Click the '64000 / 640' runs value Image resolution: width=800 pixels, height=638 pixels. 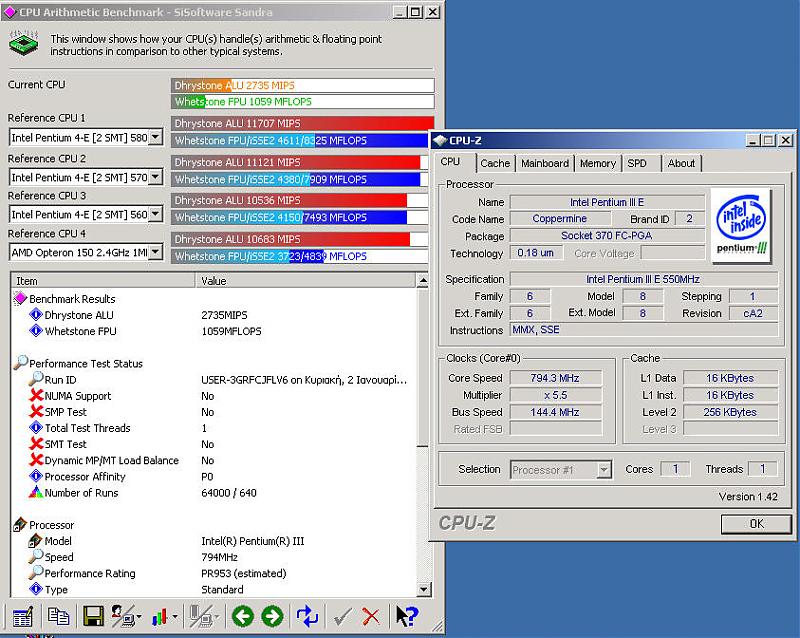pyautogui.click(x=229, y=493)
